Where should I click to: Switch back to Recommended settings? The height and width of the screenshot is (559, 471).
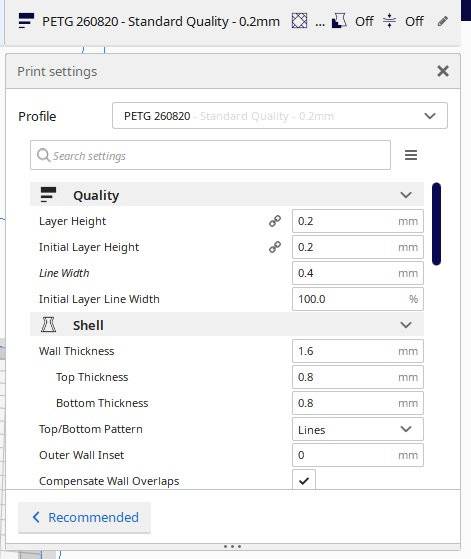[85, 518]
